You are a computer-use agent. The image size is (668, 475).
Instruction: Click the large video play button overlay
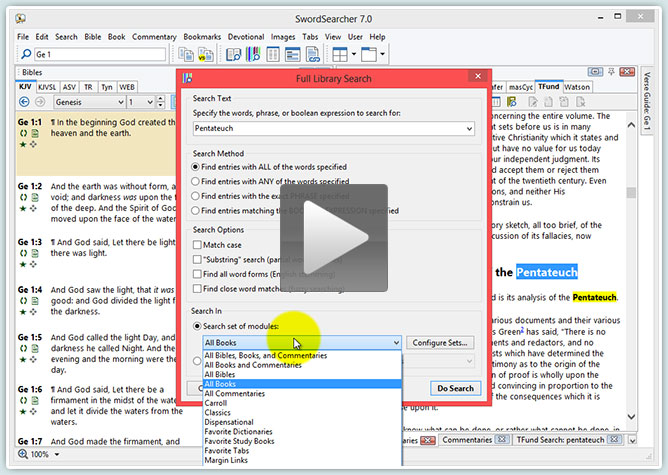pyautogui.click(x=334, y=238)
